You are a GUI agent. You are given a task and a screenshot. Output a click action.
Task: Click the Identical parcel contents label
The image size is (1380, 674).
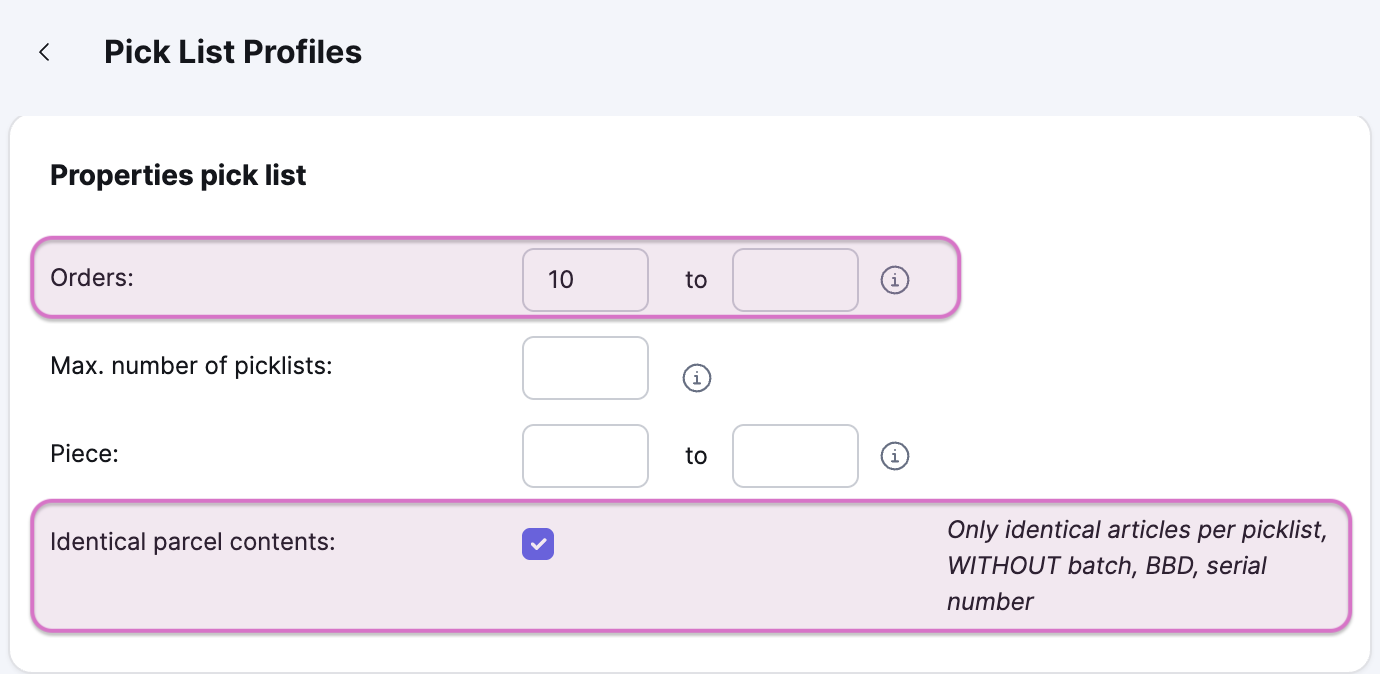click(193, 542)
